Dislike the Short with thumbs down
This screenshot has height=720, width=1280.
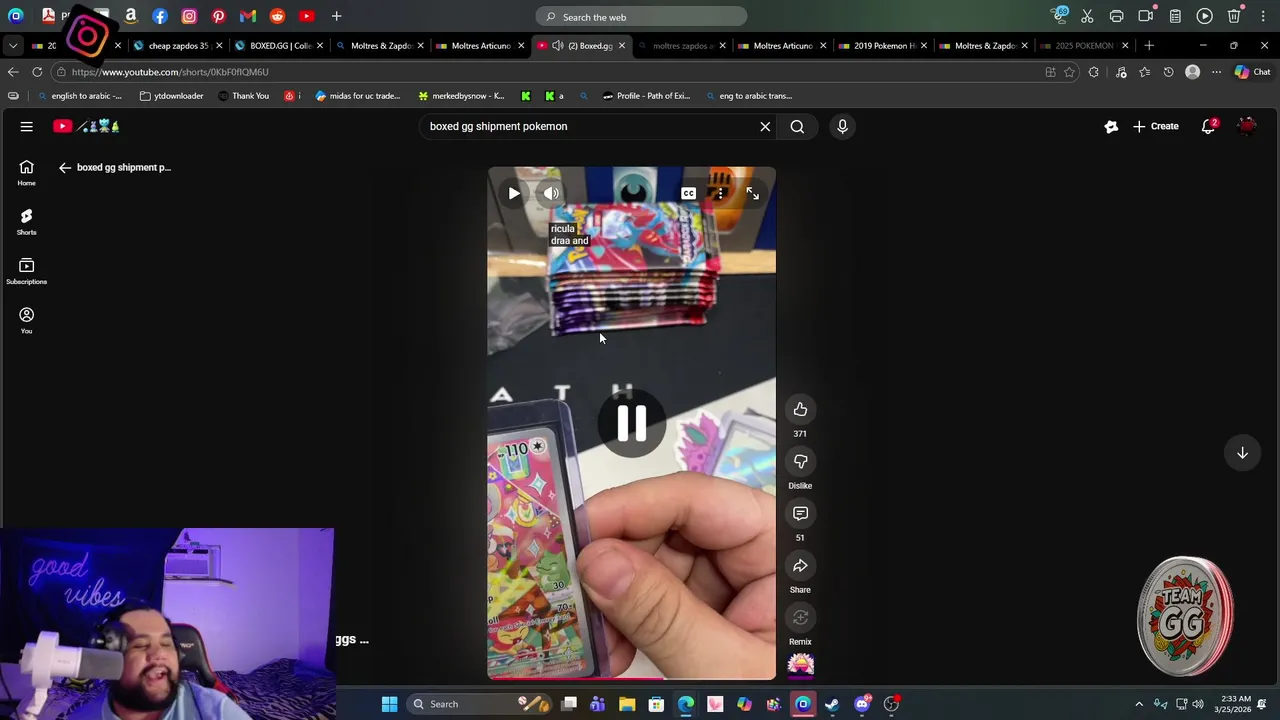click(x=800, y=461)
